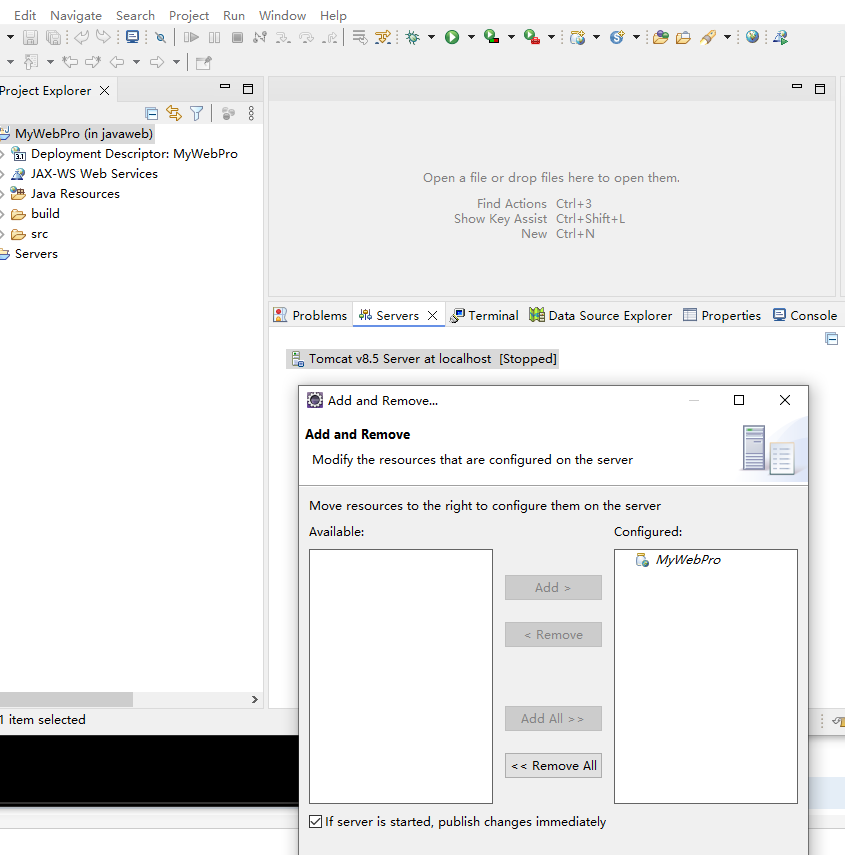
Task: Maximize the Project Explorer panel
Action: (x=248, y=89)
